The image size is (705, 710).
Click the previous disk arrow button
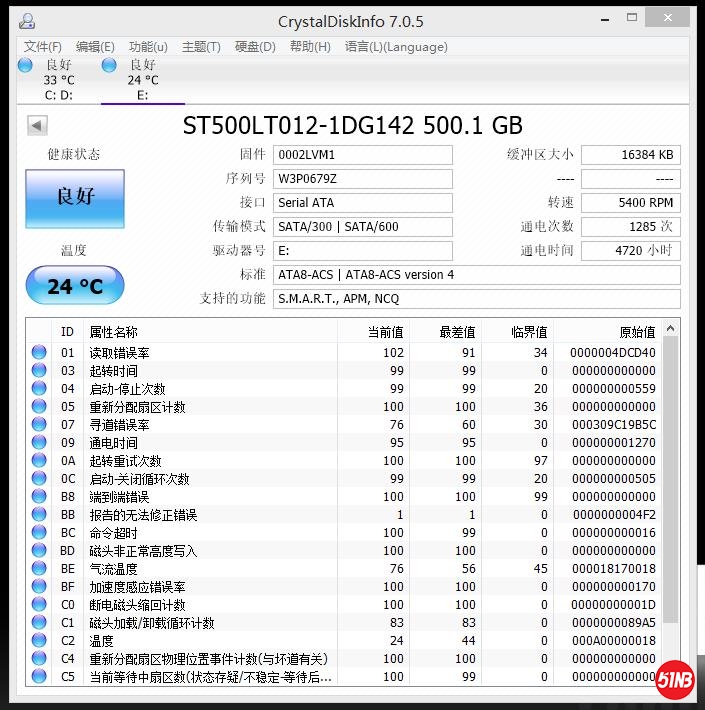point(37,125)
